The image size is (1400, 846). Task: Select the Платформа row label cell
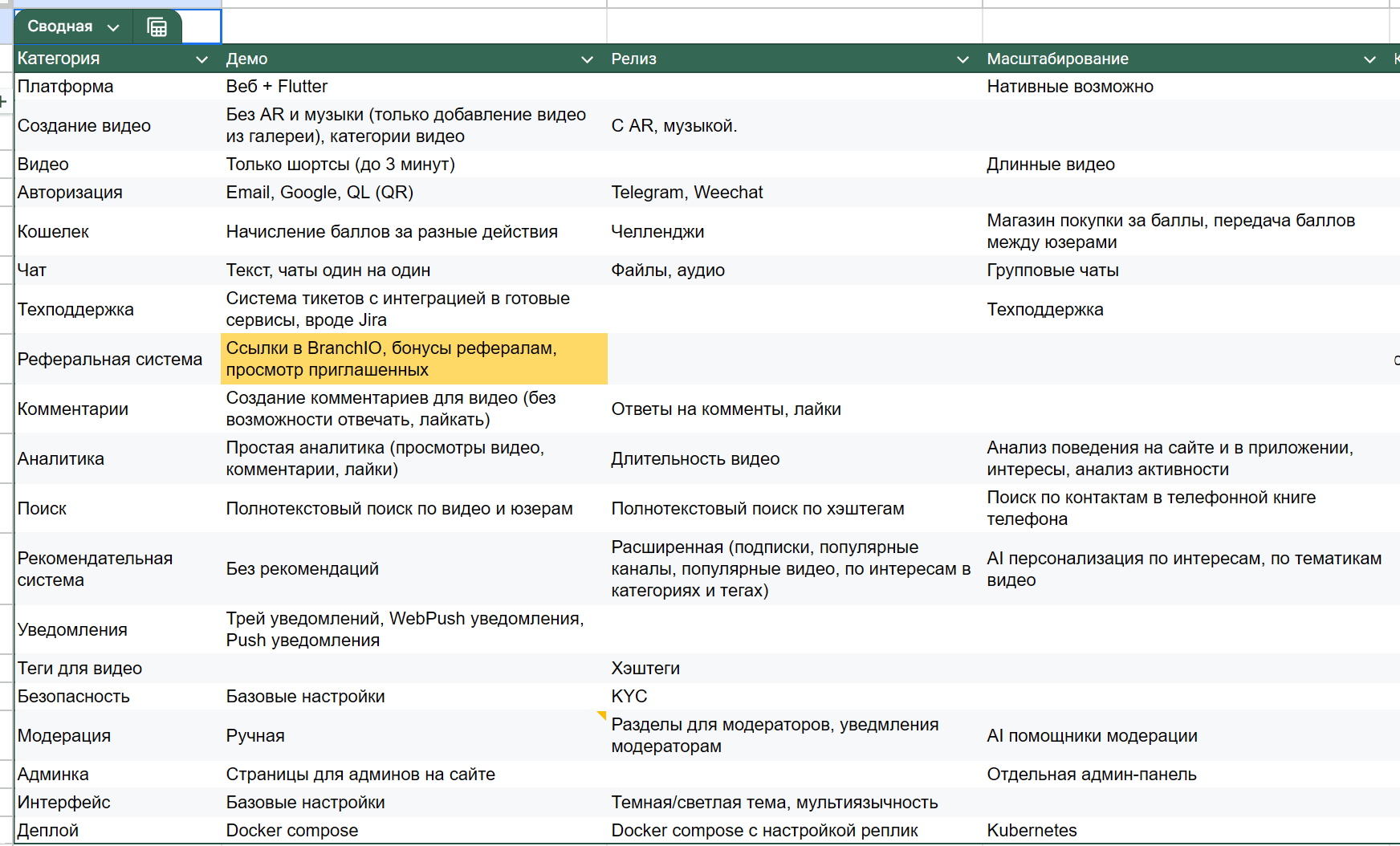(x=66, y=87)
